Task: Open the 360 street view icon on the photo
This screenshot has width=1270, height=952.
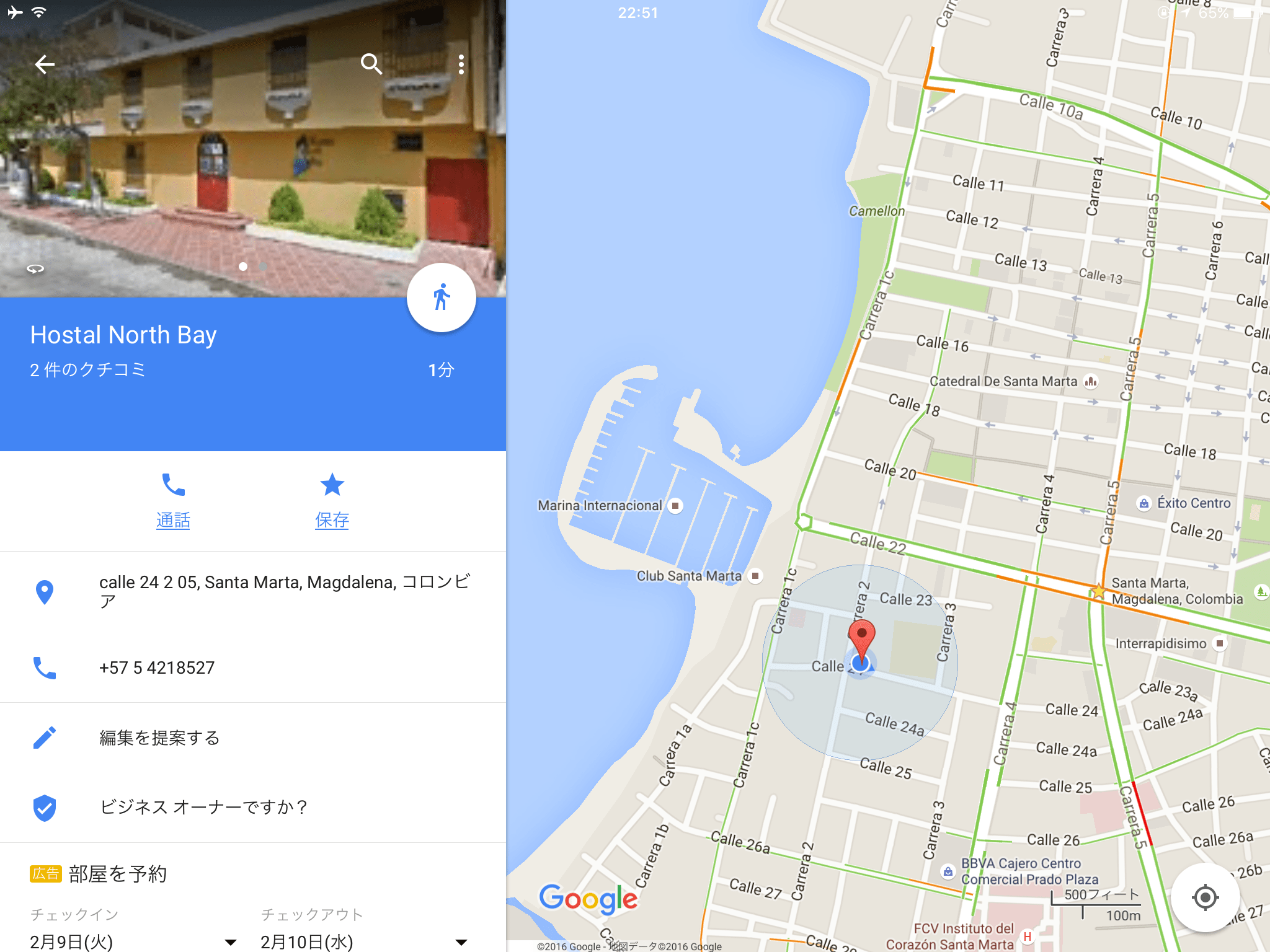Action: click(x=35, y=268)
